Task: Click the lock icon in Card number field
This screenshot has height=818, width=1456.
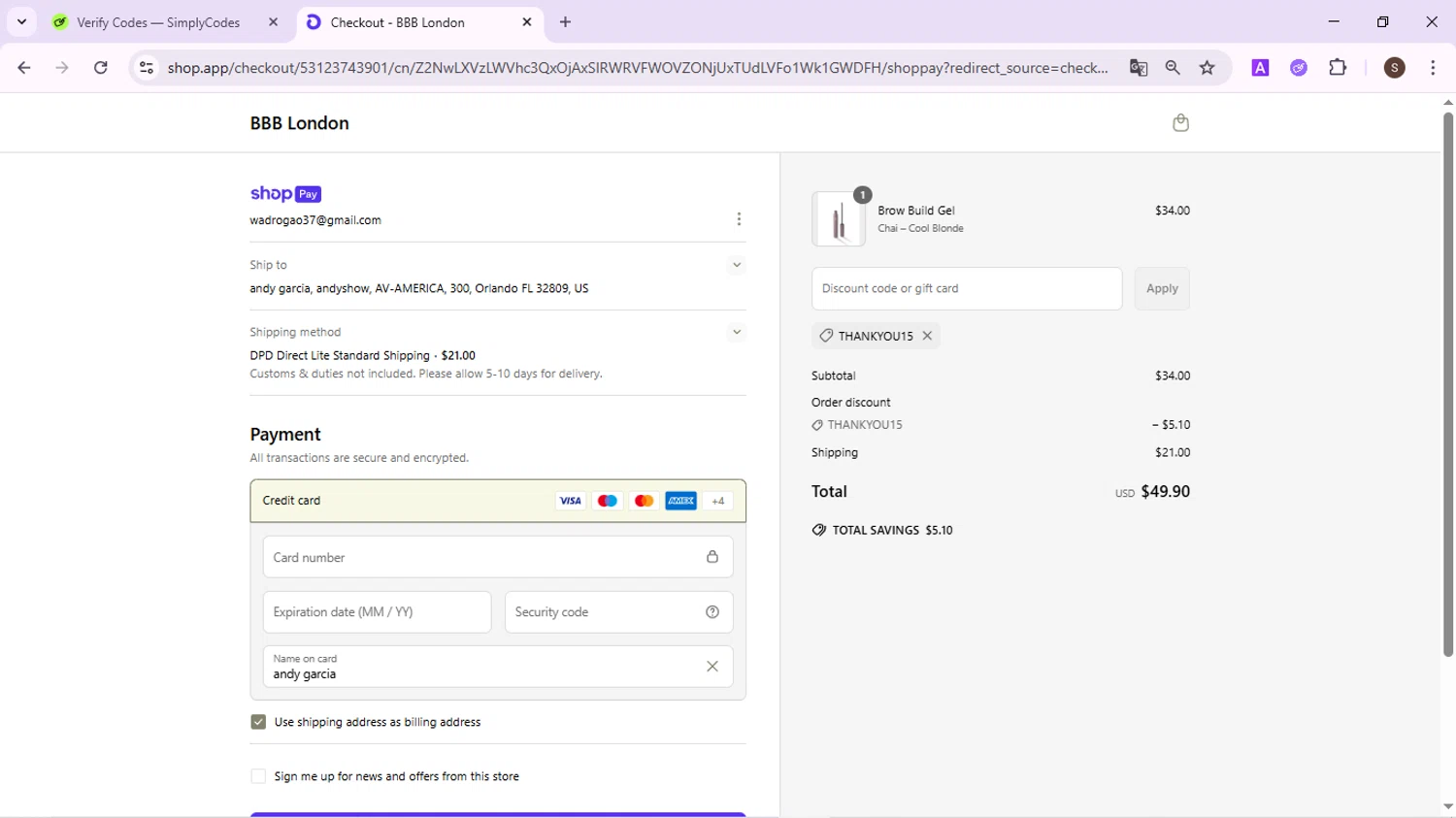Action: point(712,557)
